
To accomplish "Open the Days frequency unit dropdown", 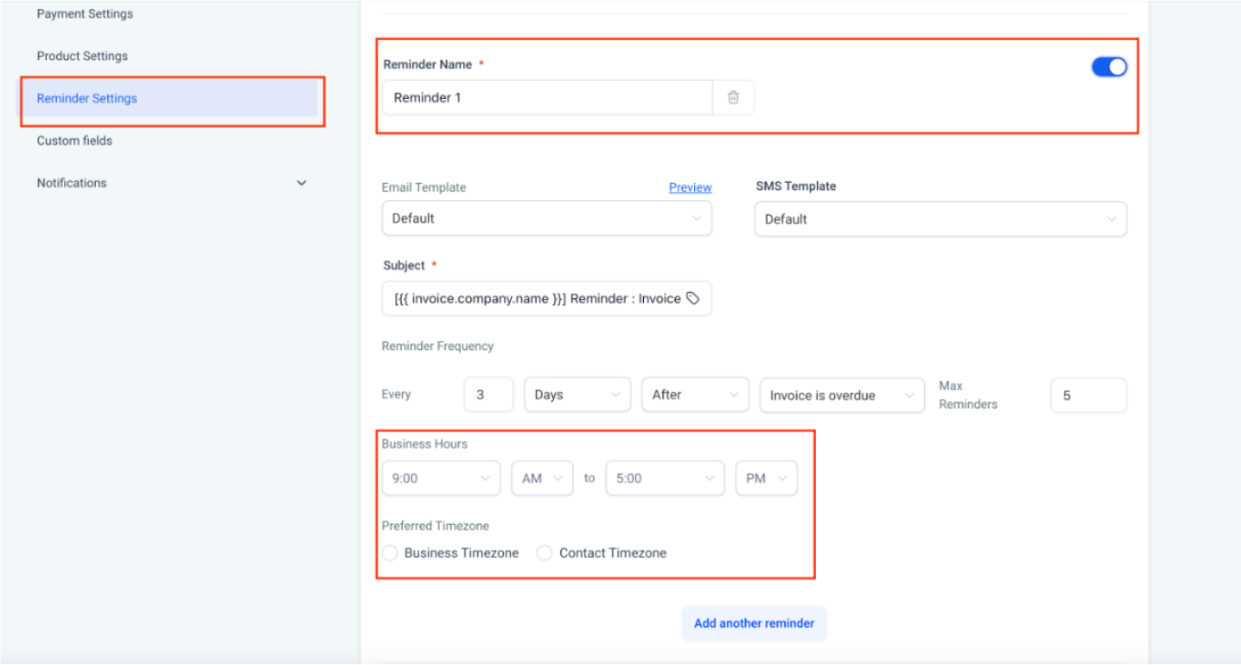I will (577, 395).
